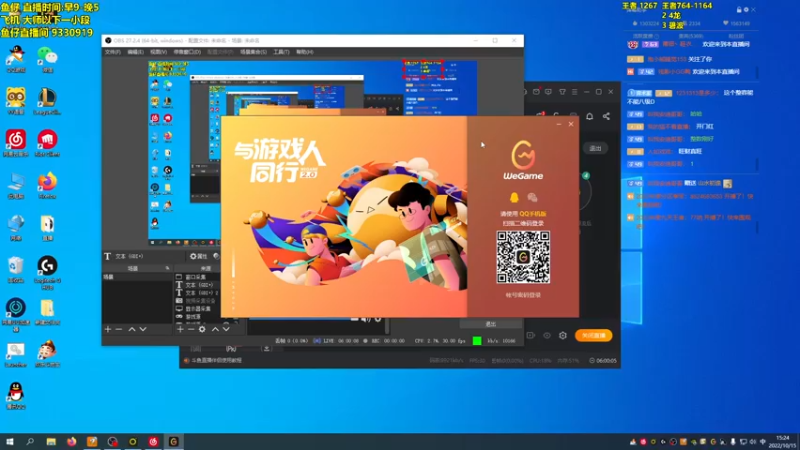
Task: Select the first text (GDI+) source
Action: 197,285
